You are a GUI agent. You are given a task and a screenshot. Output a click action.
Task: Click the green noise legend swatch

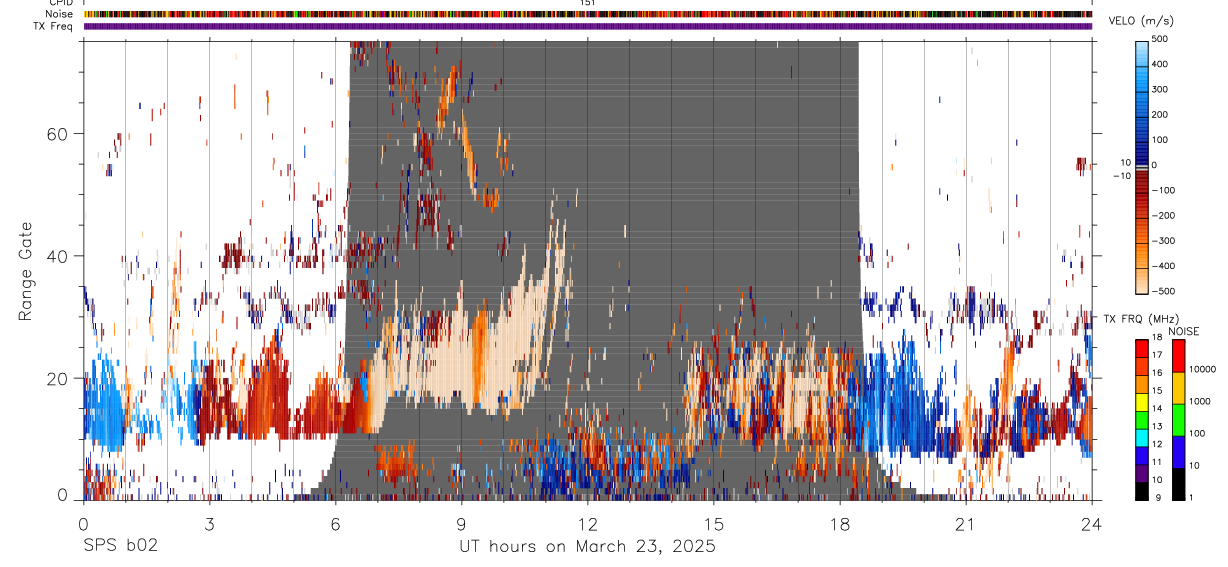tap(1177, 419)
